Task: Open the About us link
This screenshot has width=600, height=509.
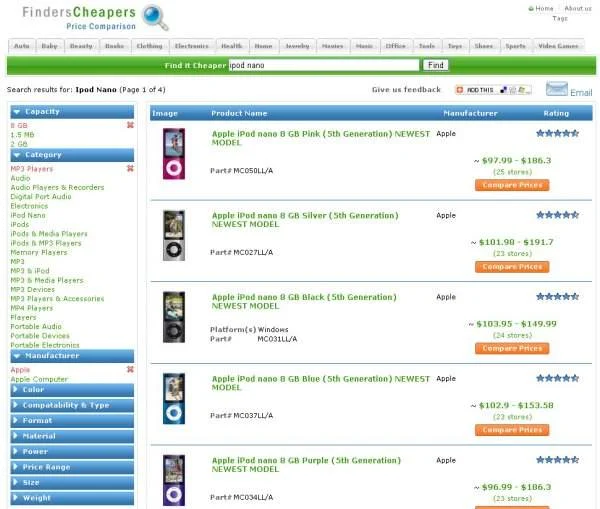Action: 578,8
